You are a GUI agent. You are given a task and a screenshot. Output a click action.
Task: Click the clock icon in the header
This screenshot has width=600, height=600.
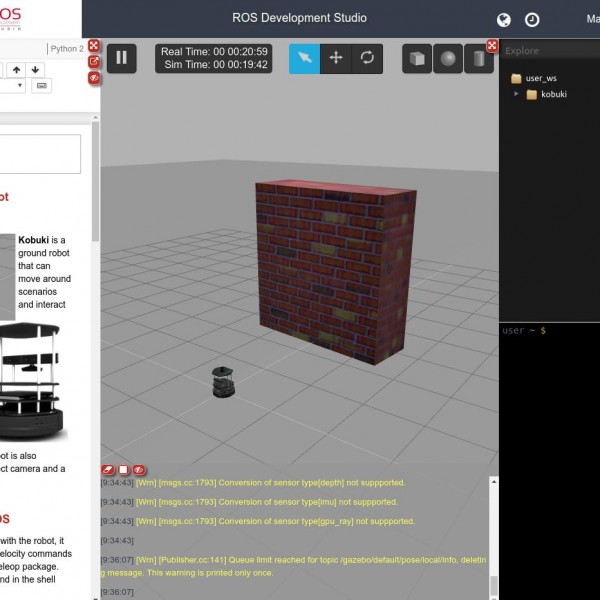click(x=532, y=20)
